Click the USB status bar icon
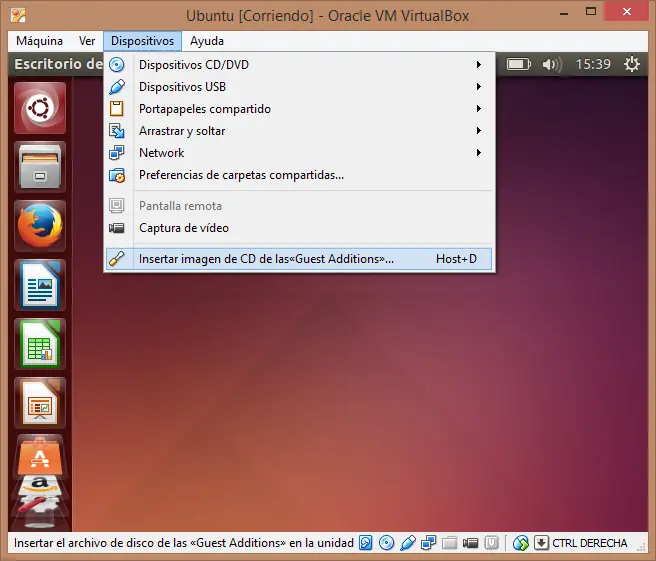The image size is (656, 561). [x=407, y=543]
